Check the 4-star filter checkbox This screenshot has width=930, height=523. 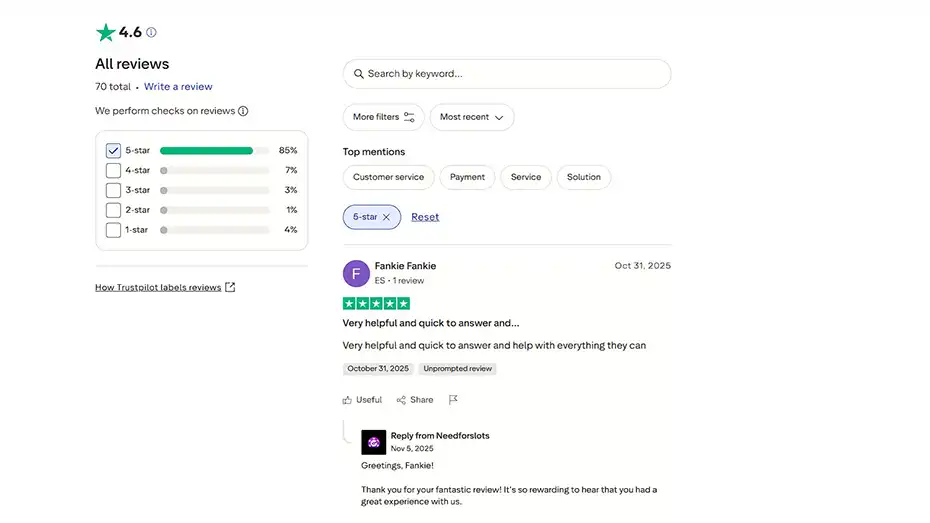[113, 171]
